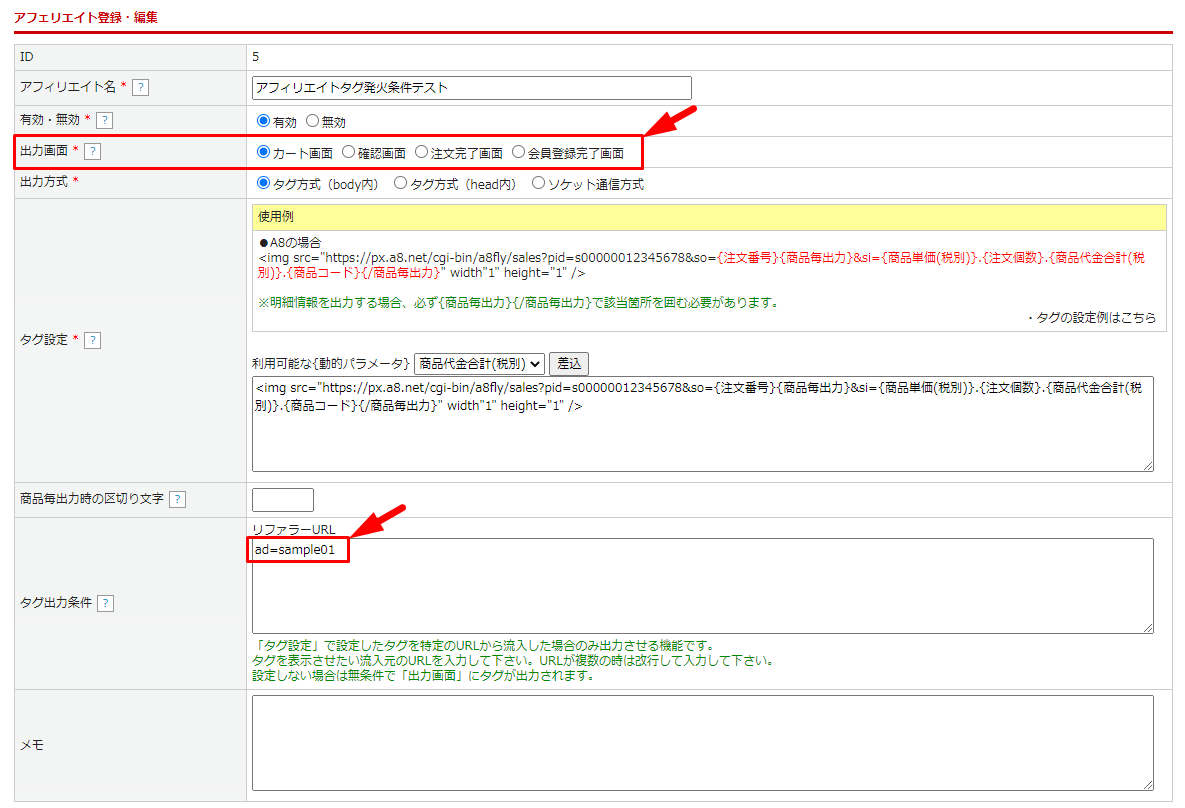Click help icon next to タグ設定
1185x808 pixels.
(x=92, y=340)
